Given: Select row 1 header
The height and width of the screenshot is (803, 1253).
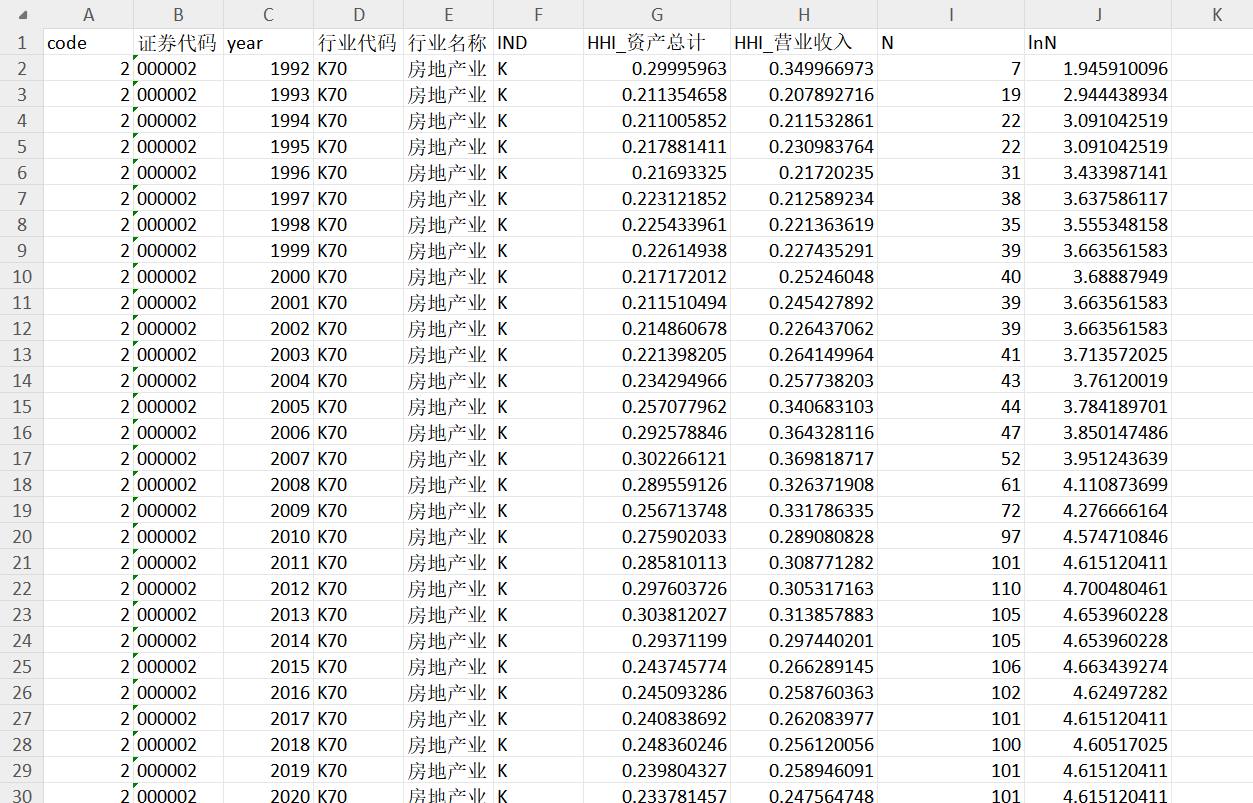Looking at the screenshot, I should (x=21, y=43).
